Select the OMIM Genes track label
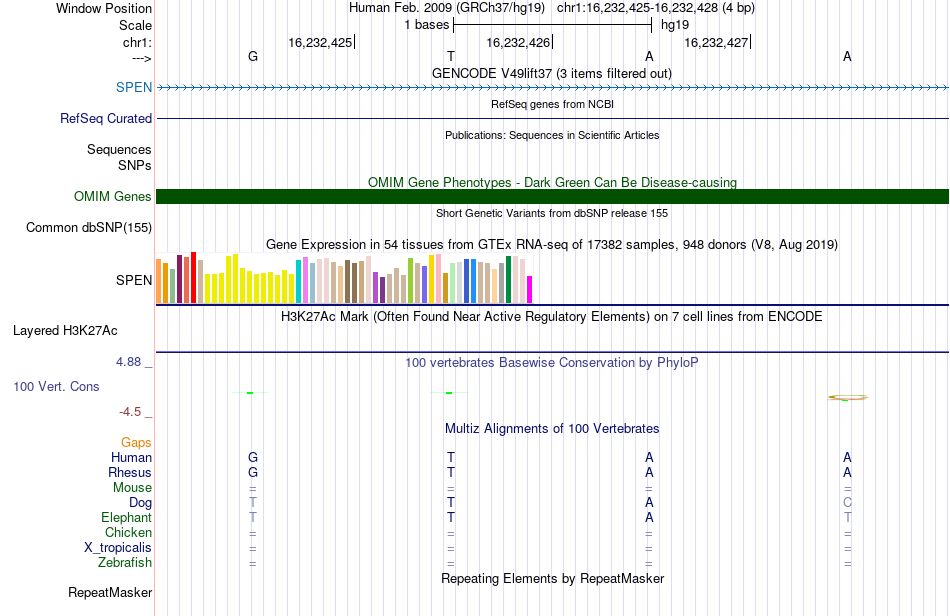 (113, 196)
